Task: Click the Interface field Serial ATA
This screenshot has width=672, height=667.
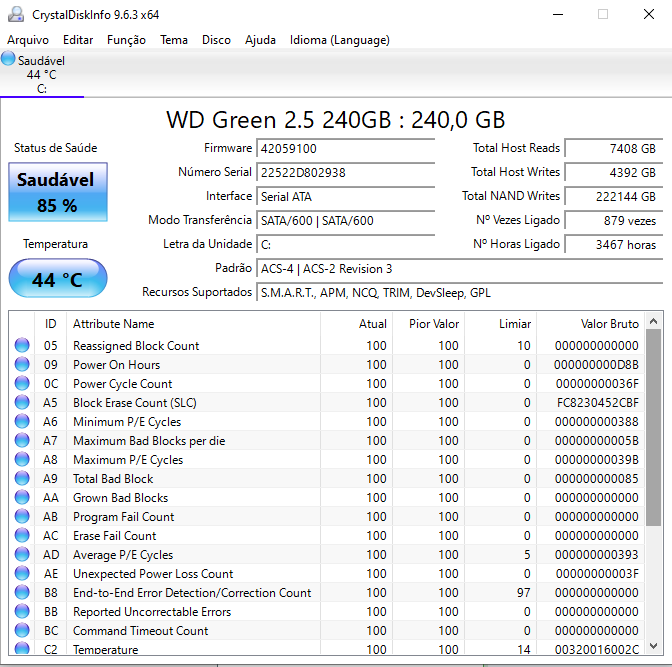Action: click(345, 196)
